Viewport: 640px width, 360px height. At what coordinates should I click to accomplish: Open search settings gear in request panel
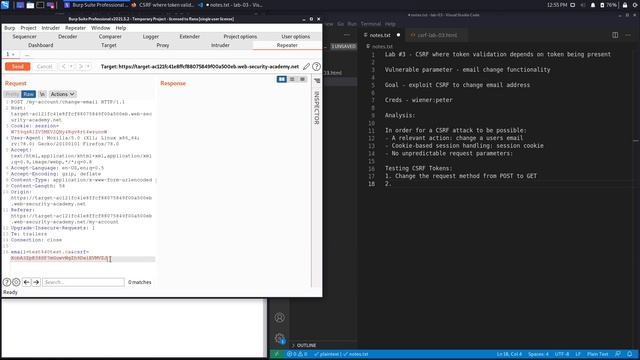click(x=16, y=282)
